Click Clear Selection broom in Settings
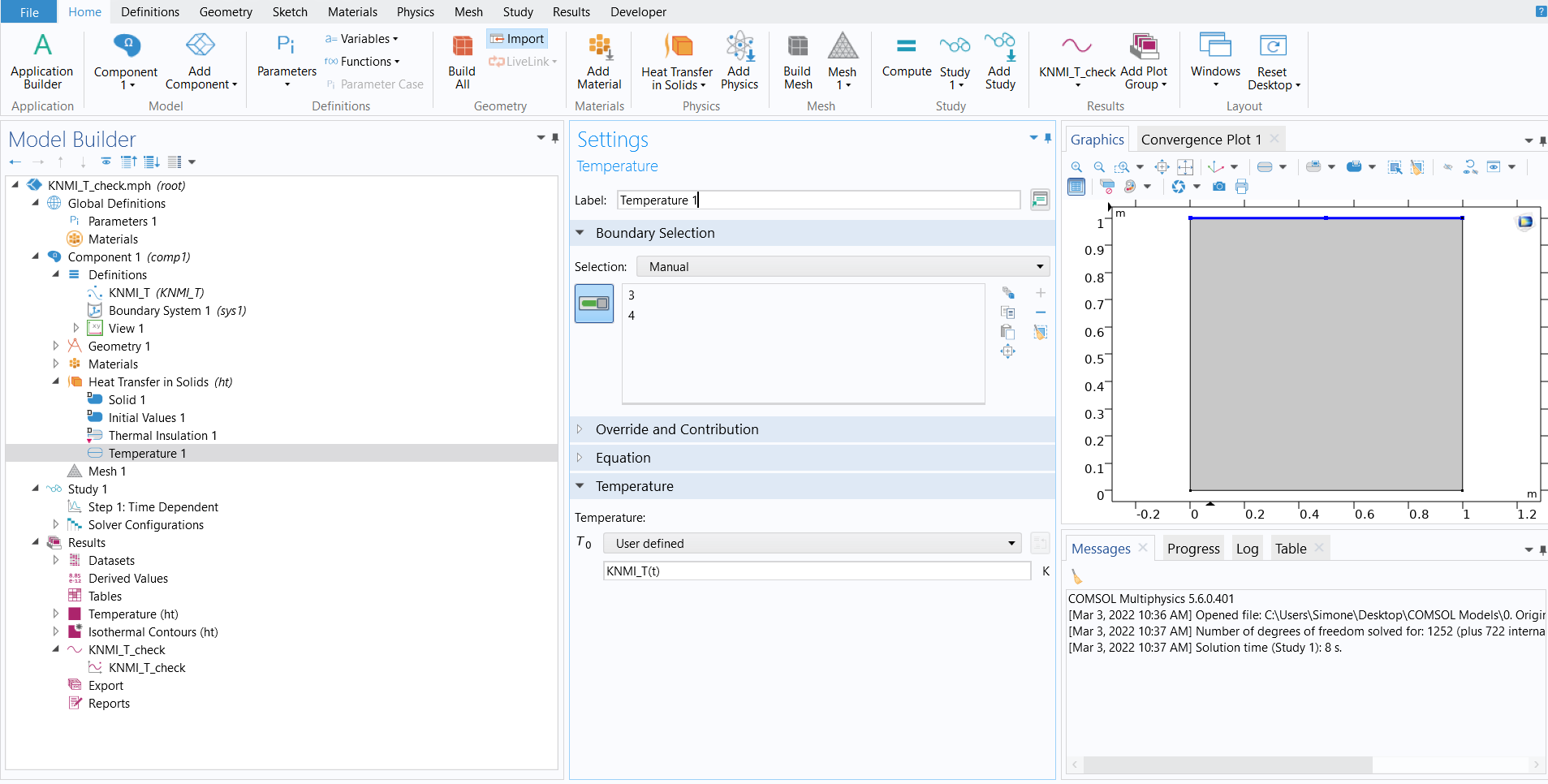Viewport: 1548px width, 784px height. (1040, 332)
